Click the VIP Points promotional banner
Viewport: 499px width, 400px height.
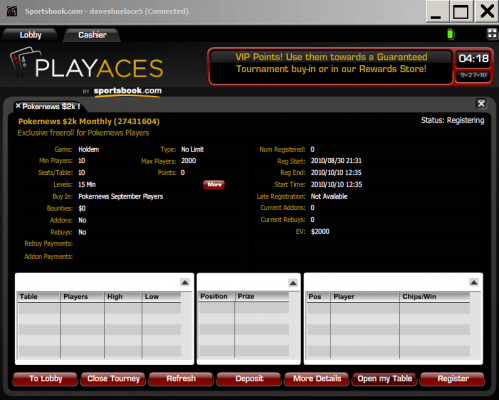[x=330, y=66]
